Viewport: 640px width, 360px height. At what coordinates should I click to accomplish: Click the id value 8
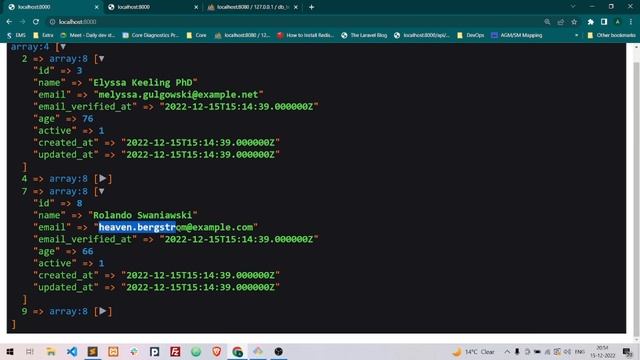click(79, 203)
